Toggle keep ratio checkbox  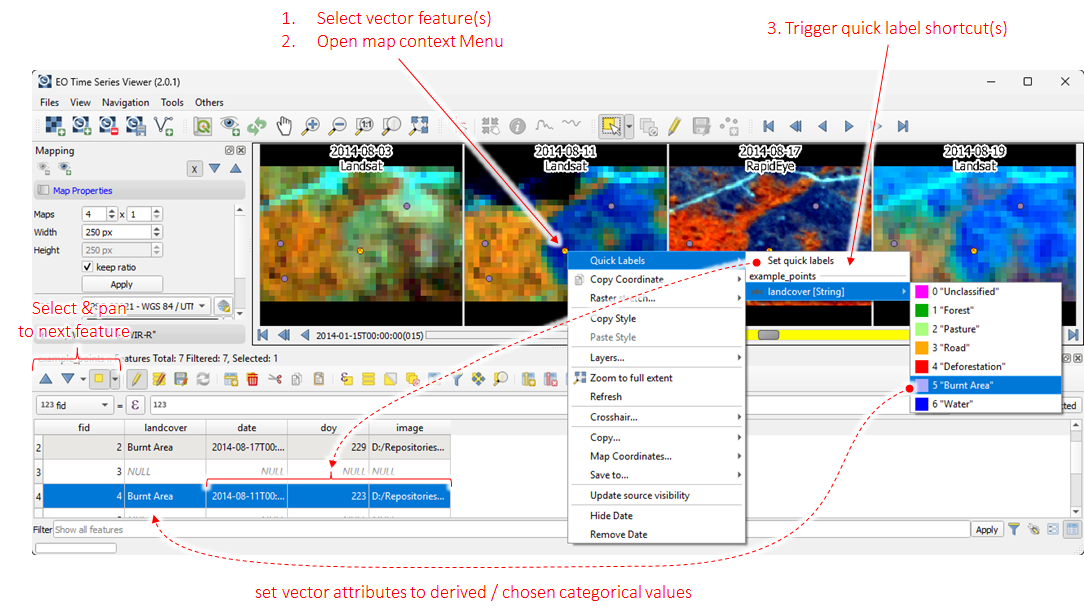pyautogui.click(x=87, y=267)
